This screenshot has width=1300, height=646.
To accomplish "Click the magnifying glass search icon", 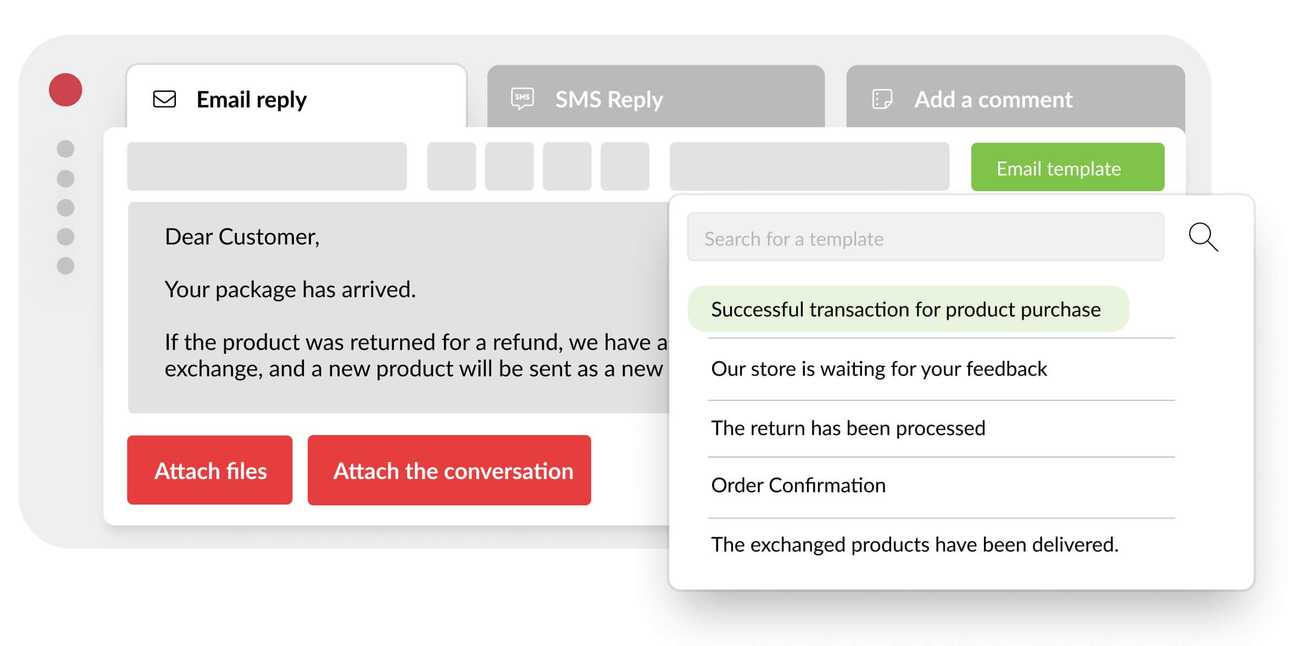I will click(1203, 237).
